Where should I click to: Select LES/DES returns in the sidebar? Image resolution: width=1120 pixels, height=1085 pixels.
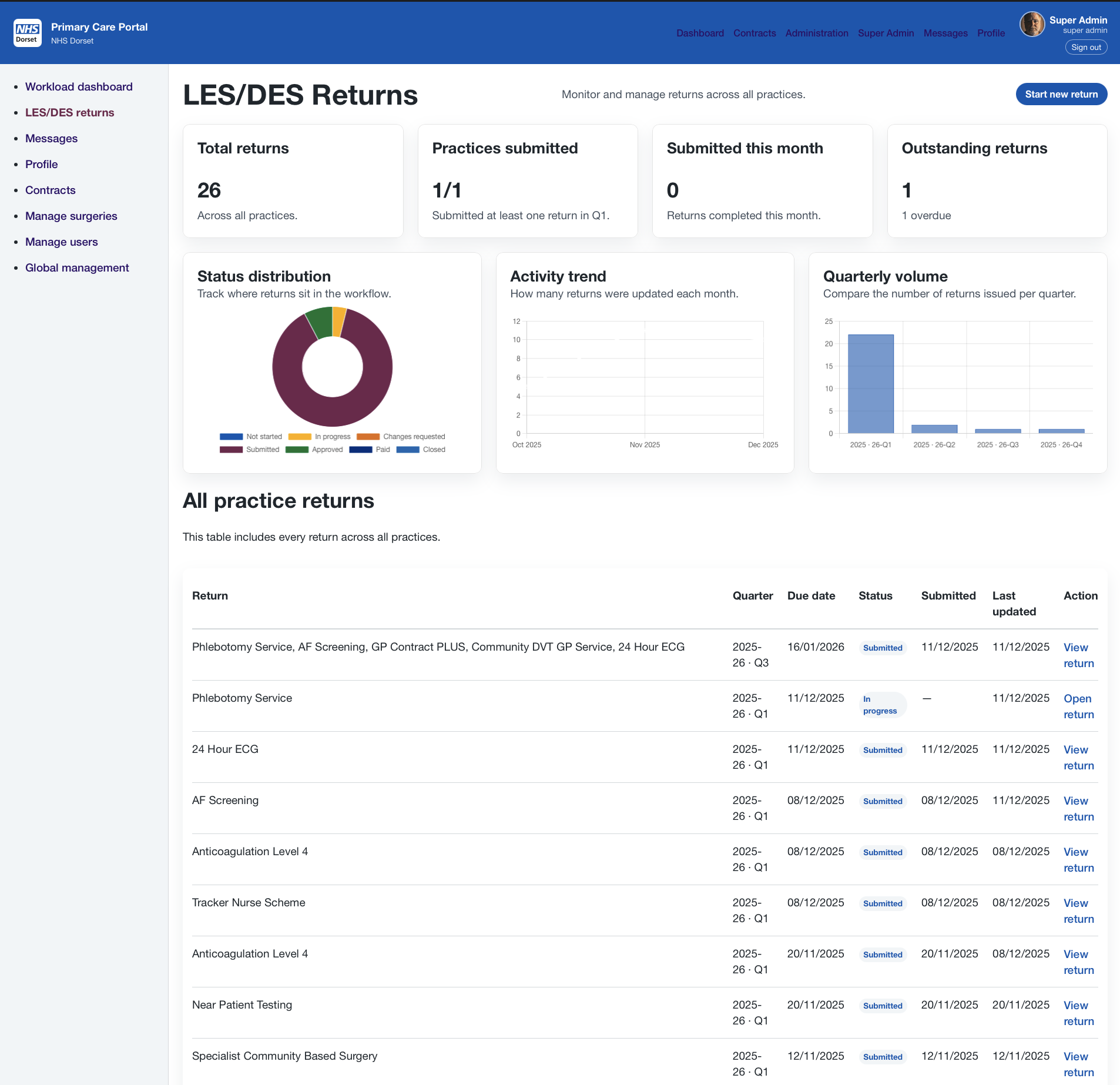coord(69,112)
